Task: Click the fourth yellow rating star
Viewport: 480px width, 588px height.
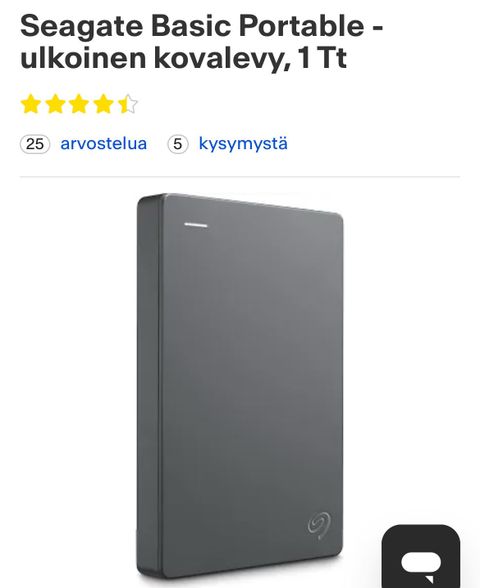Action: tap(104, 104)
